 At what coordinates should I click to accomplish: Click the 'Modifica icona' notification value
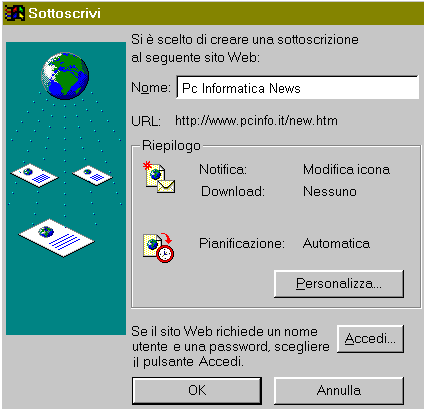[346, 169]
